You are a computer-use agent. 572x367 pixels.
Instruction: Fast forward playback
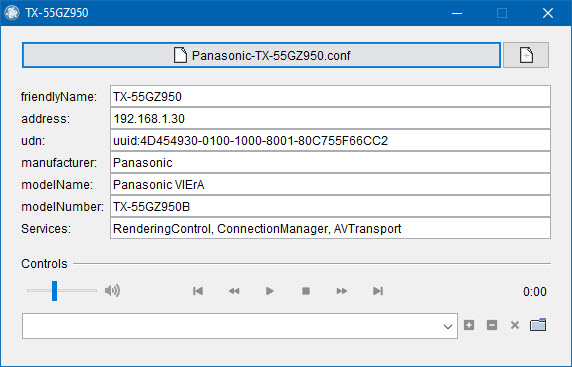coord(342,291)
